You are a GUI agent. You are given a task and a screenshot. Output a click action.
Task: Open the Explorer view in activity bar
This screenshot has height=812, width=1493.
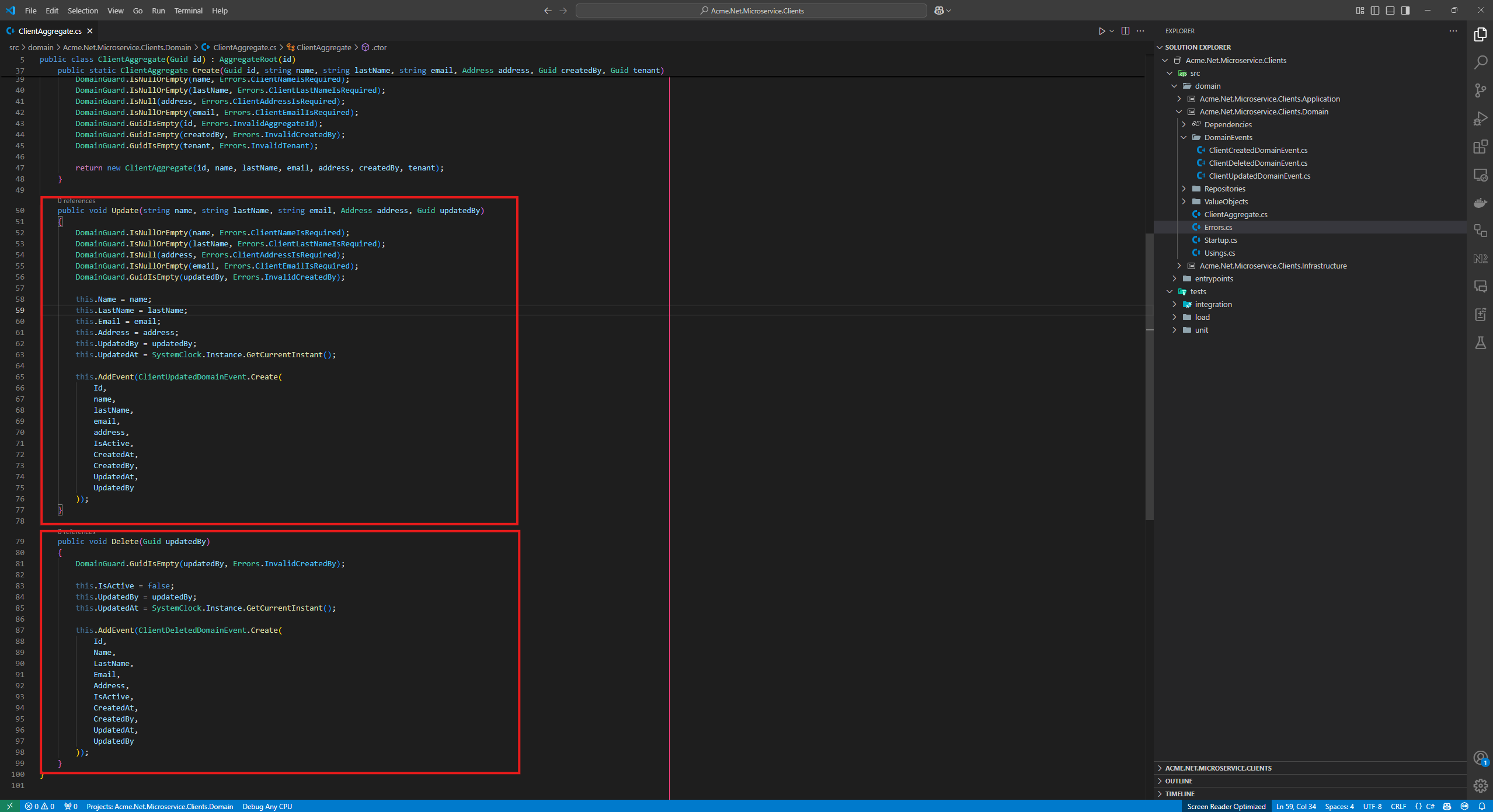point(1480,34)
